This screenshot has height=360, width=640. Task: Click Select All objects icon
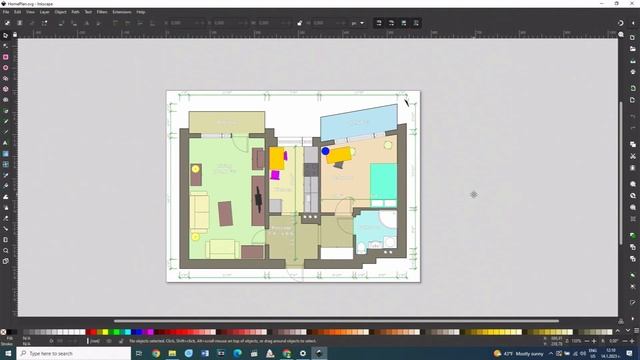click(7, 23)
